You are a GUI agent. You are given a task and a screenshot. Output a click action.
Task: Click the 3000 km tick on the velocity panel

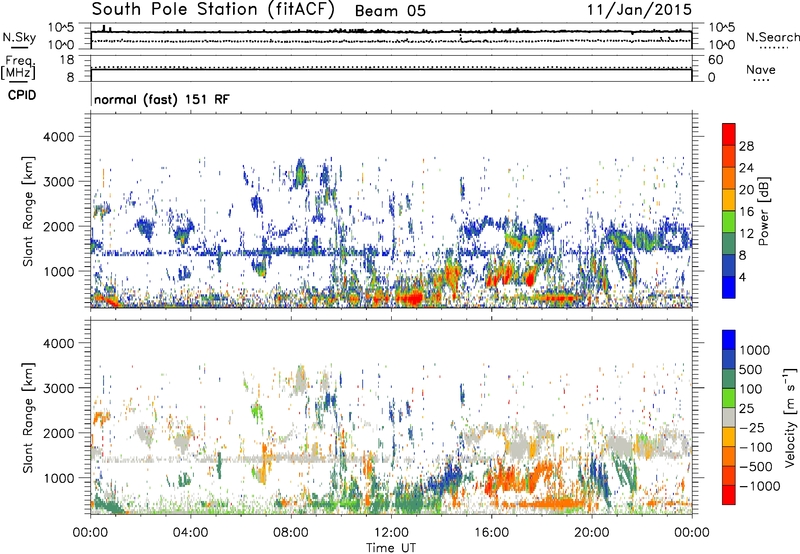point(58,388)
